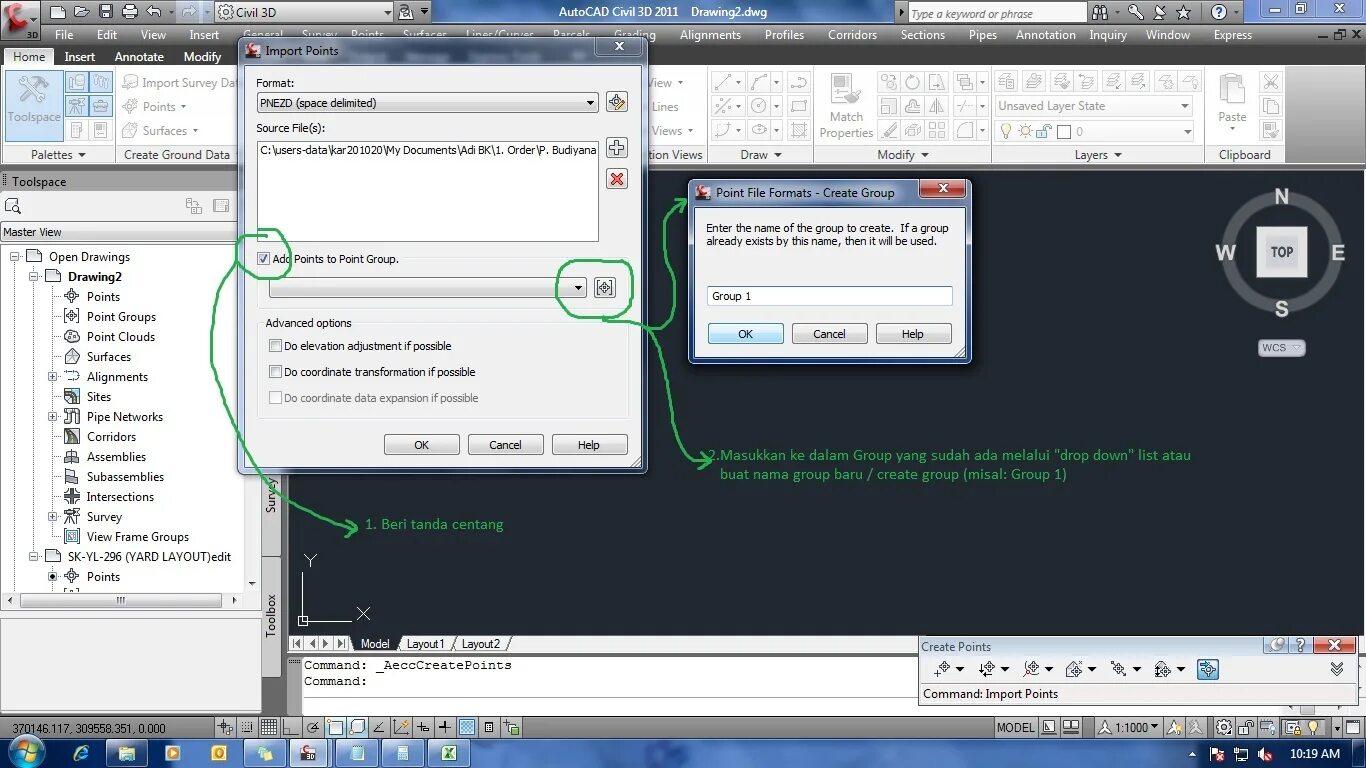Image resolution: width=1366 pixels, height=768 pixels.
Task: Toggle MODEL space button in status bar
Action: tap(1015, 727)
